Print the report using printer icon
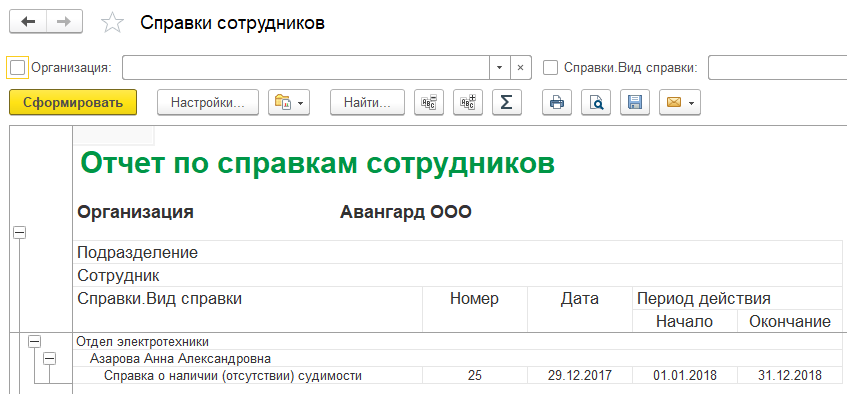Image resolution: width=847 pixels, height=394 pixels. [x=557, y=102]
